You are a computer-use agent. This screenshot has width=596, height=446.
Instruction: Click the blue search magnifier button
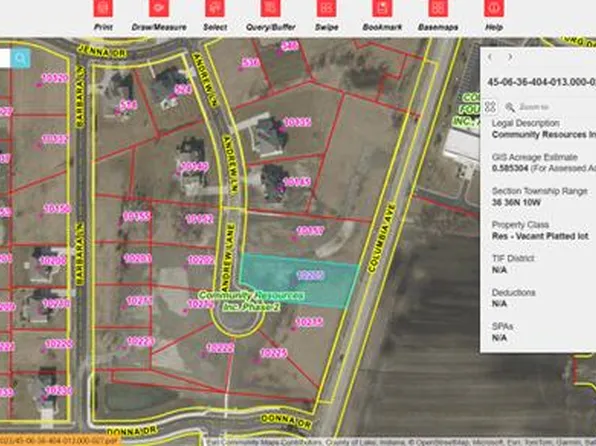(x=21, y=59)
